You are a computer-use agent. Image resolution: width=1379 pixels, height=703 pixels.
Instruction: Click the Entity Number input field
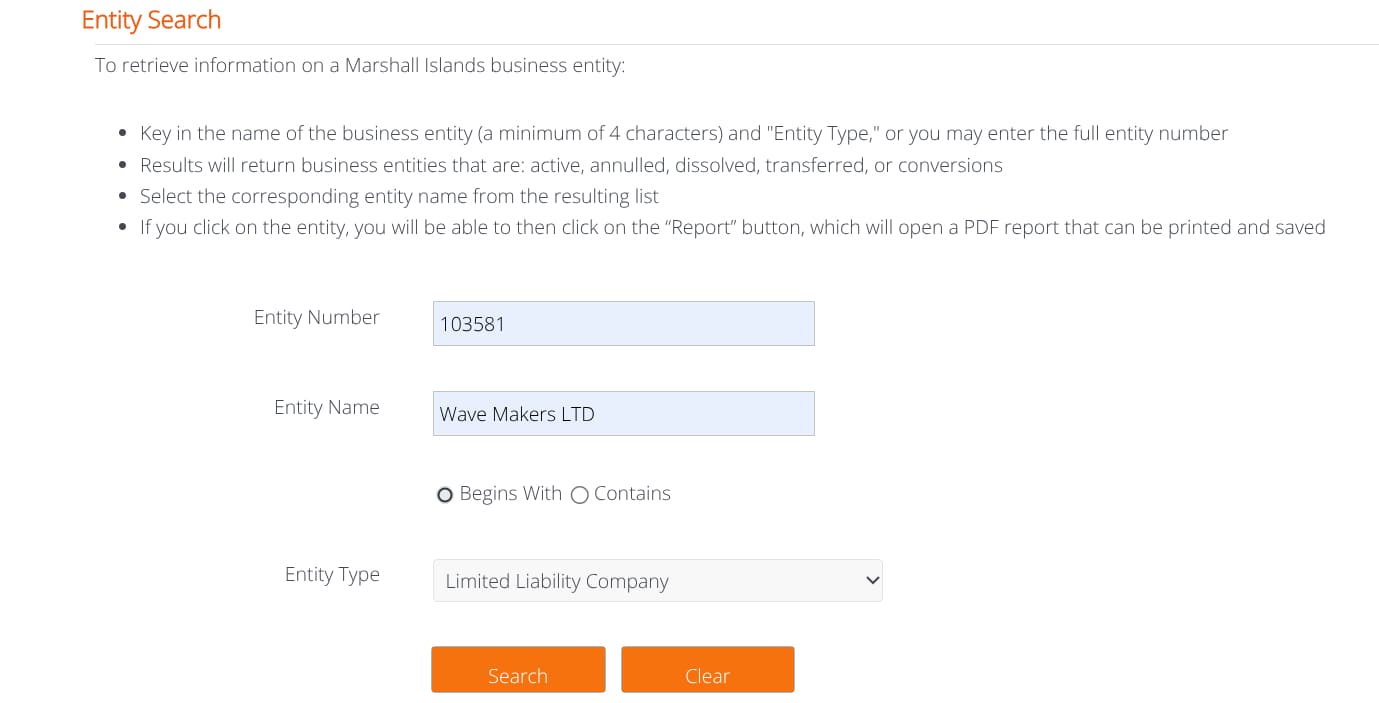click(x=623, y=324)
